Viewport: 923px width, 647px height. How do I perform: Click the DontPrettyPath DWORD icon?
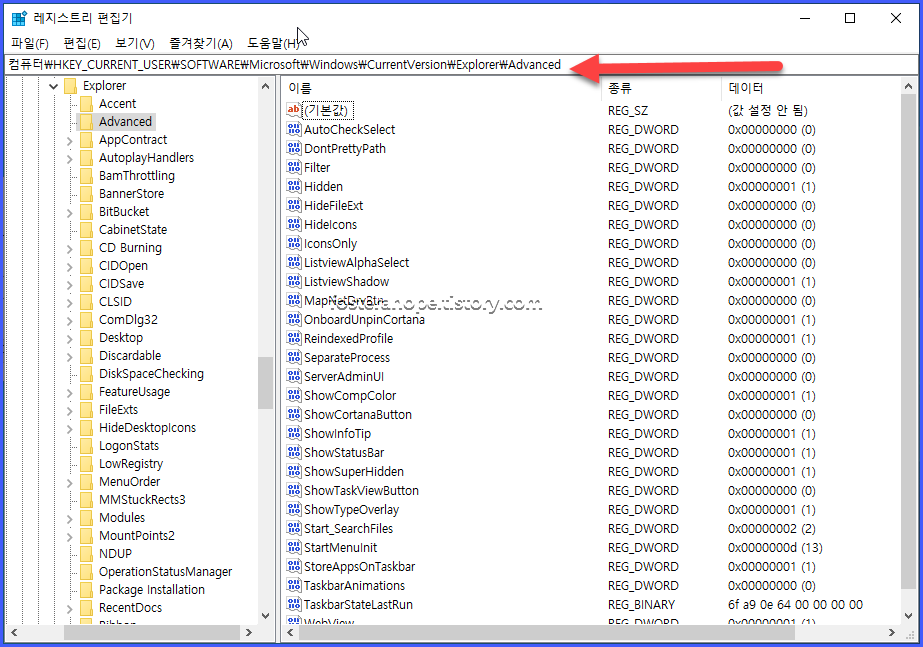coord(293,148)
